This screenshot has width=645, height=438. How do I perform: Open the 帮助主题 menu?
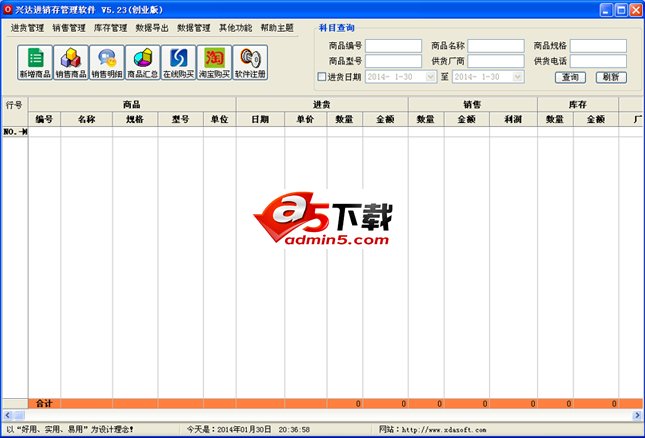click(277, 28)
